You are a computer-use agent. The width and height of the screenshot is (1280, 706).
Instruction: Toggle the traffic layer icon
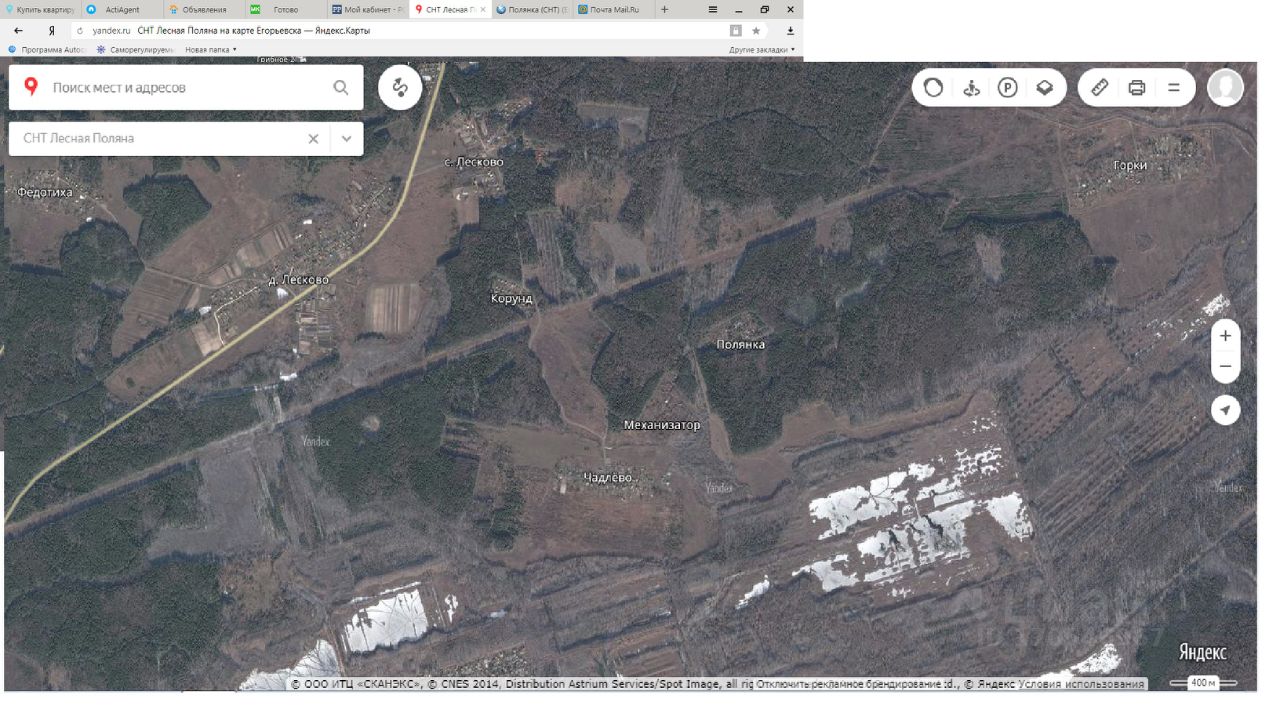pos(933,88)
